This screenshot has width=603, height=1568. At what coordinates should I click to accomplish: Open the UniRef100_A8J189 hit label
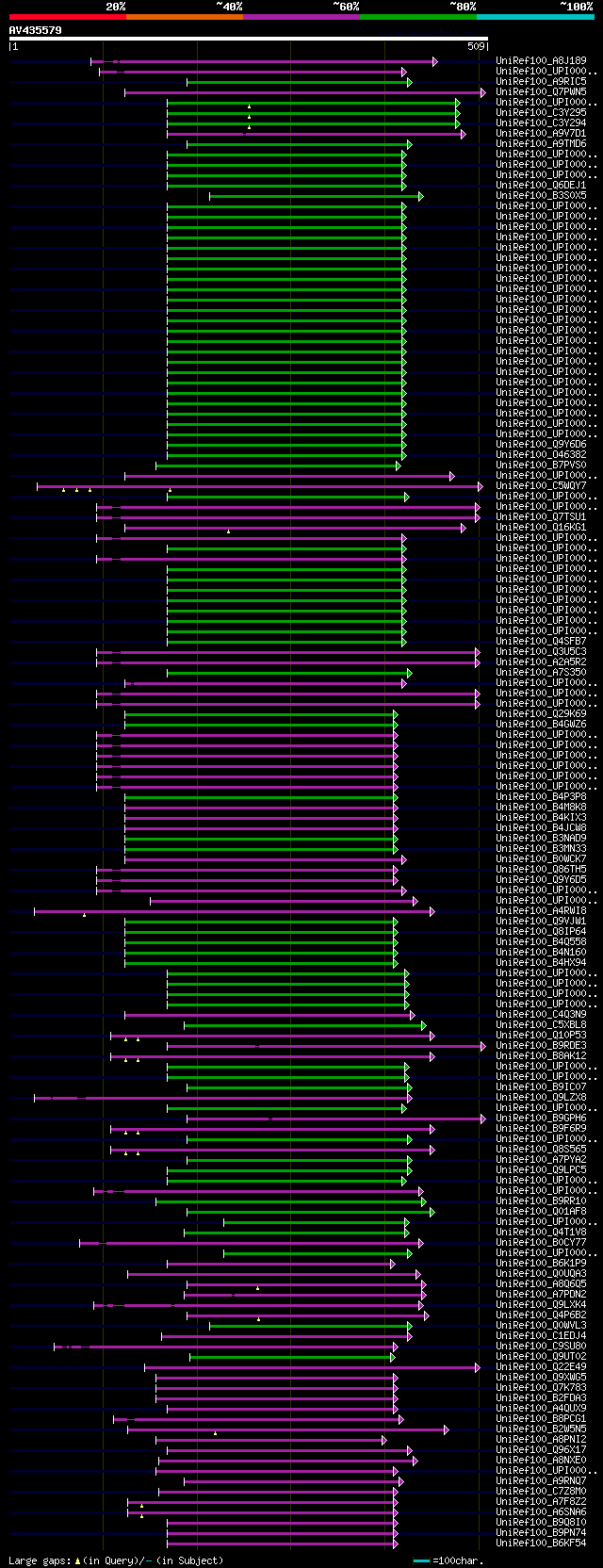tap(541, 61)
